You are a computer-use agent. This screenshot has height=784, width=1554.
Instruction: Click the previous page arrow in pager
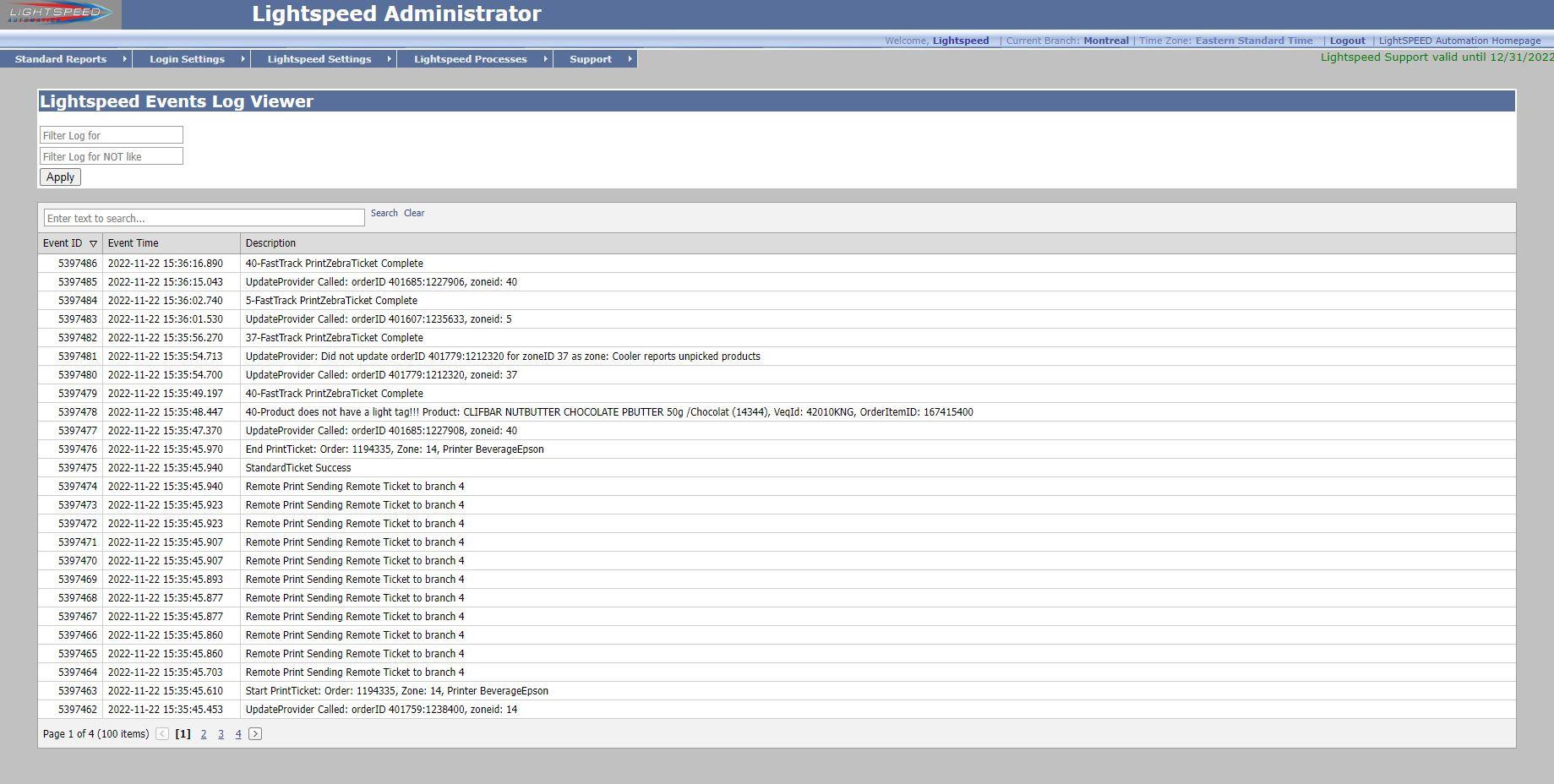click(162, 734)
